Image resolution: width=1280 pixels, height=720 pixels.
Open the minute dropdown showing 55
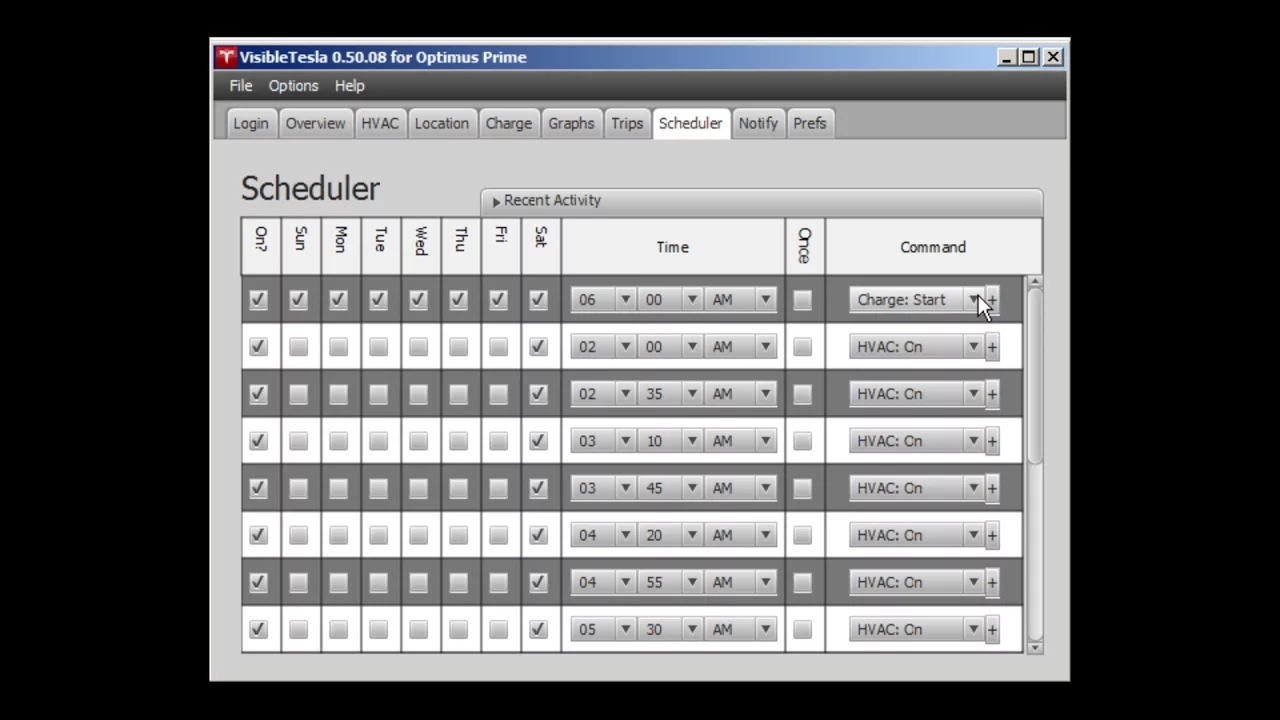click(670, 582)
